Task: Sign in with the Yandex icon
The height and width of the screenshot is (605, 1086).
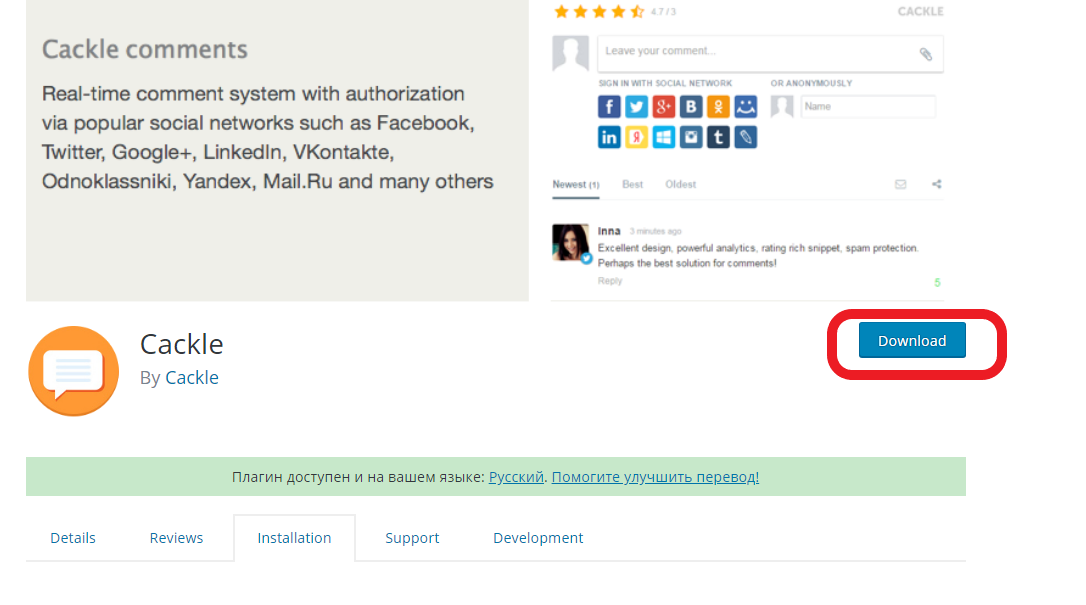Action: [x=637, y=137]
